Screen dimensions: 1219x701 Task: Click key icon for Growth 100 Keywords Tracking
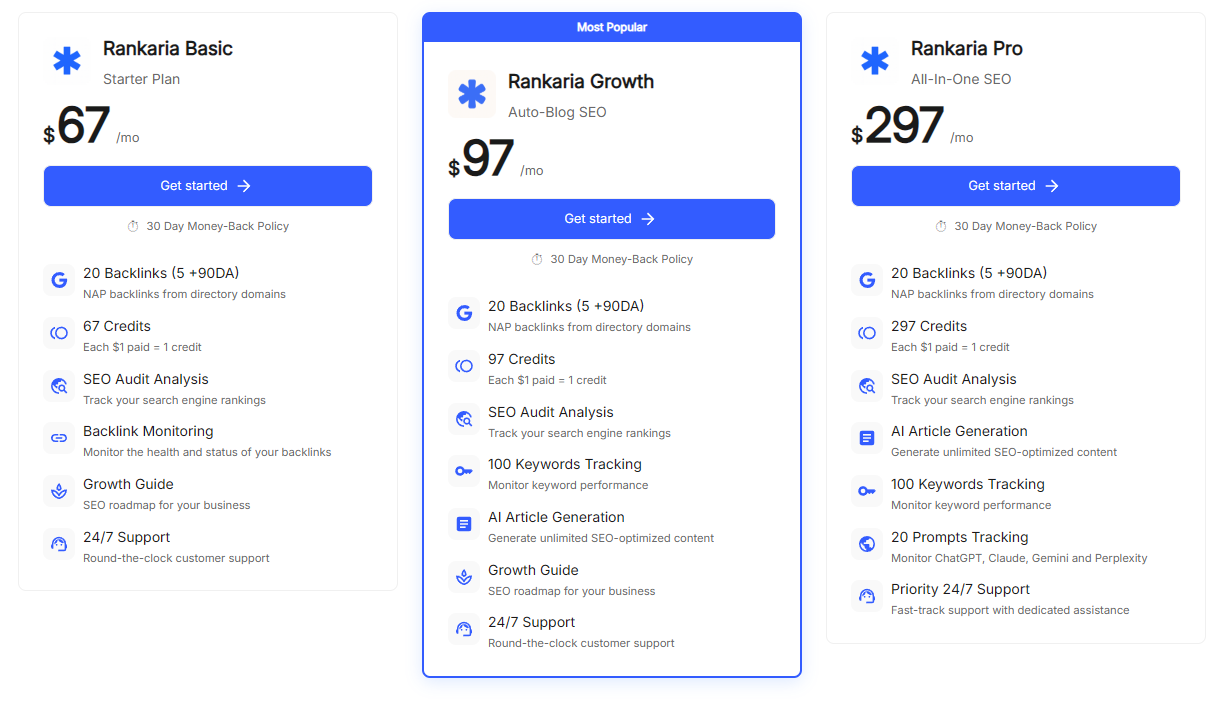pos(464,471)
